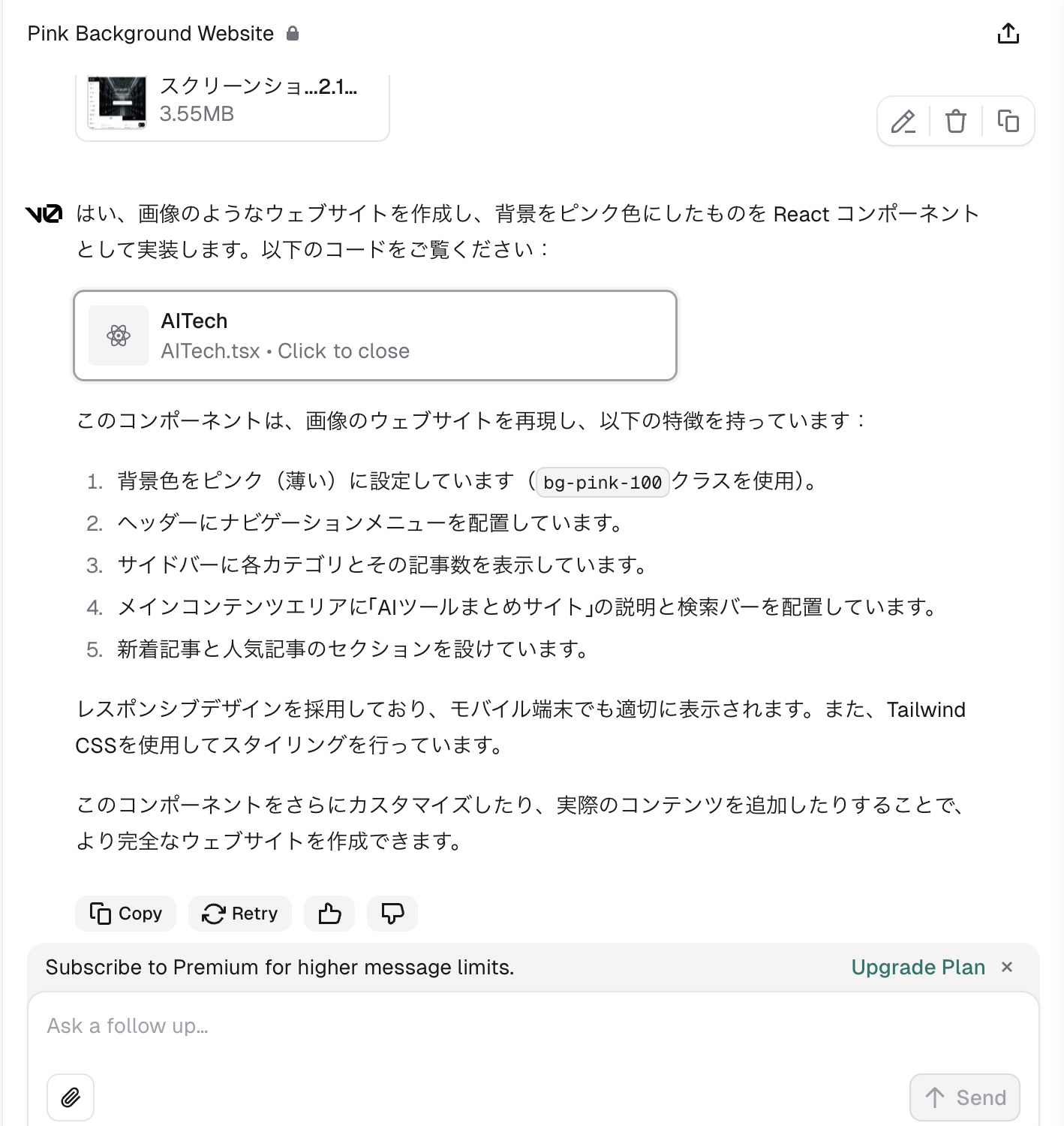This screenshot has height=1126, width=1064.
Task: Click the lock icon next to chat title
Action: click(x=293, y=34)
